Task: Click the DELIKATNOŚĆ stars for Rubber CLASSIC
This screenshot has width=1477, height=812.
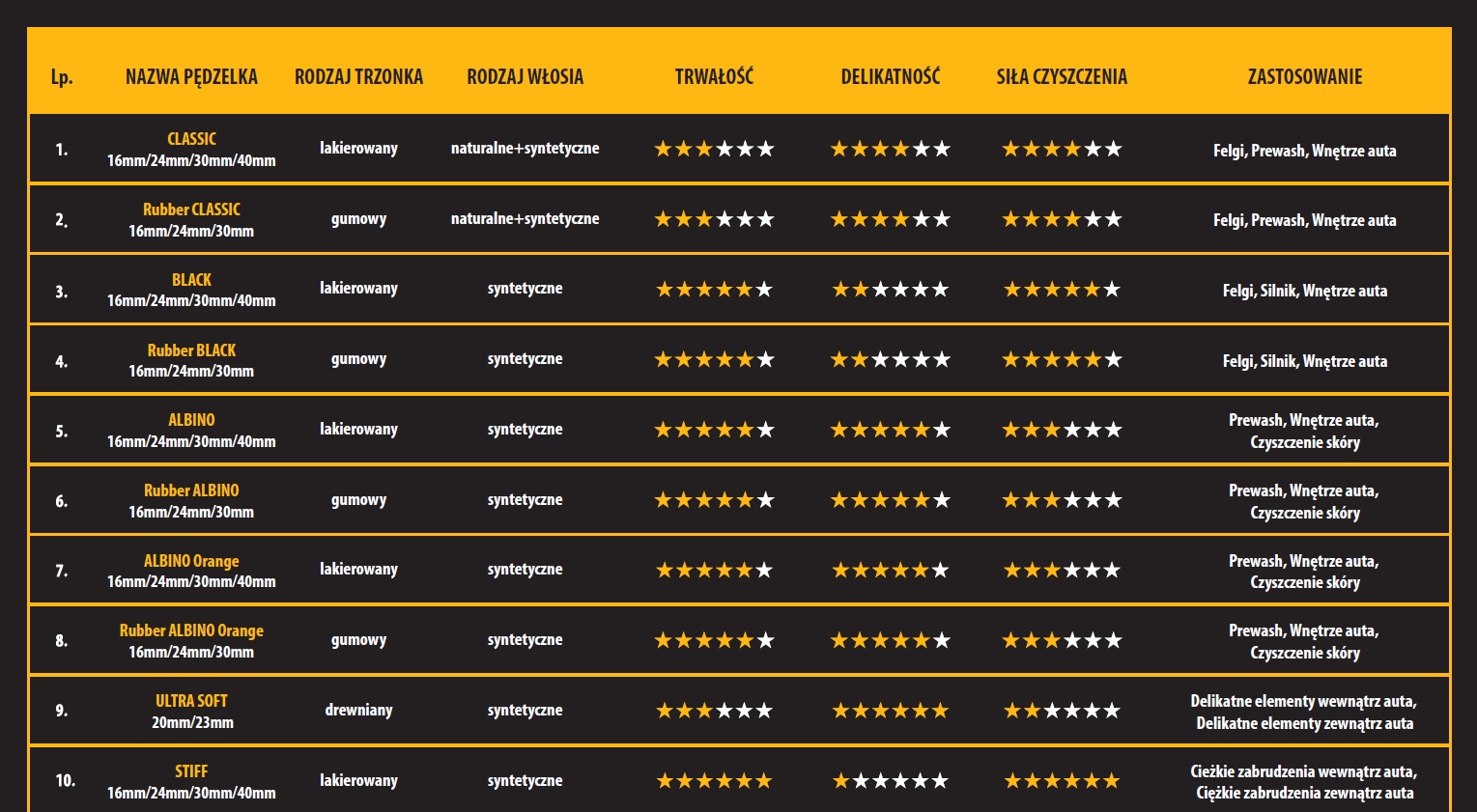Action: coord(890,219)
